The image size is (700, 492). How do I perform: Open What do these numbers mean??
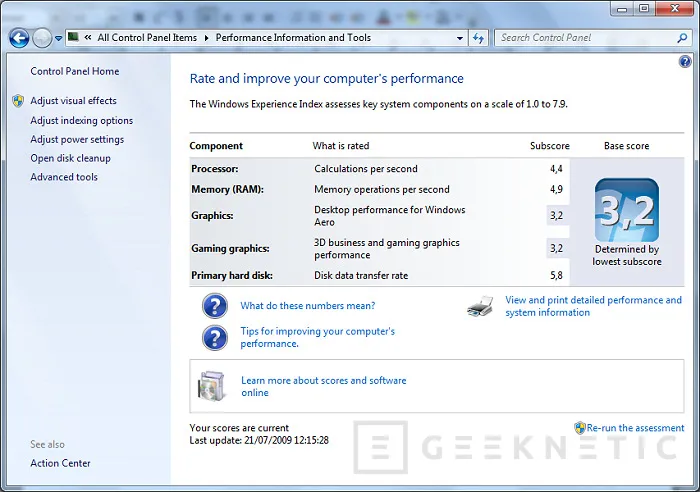click(x=308, y=306)
